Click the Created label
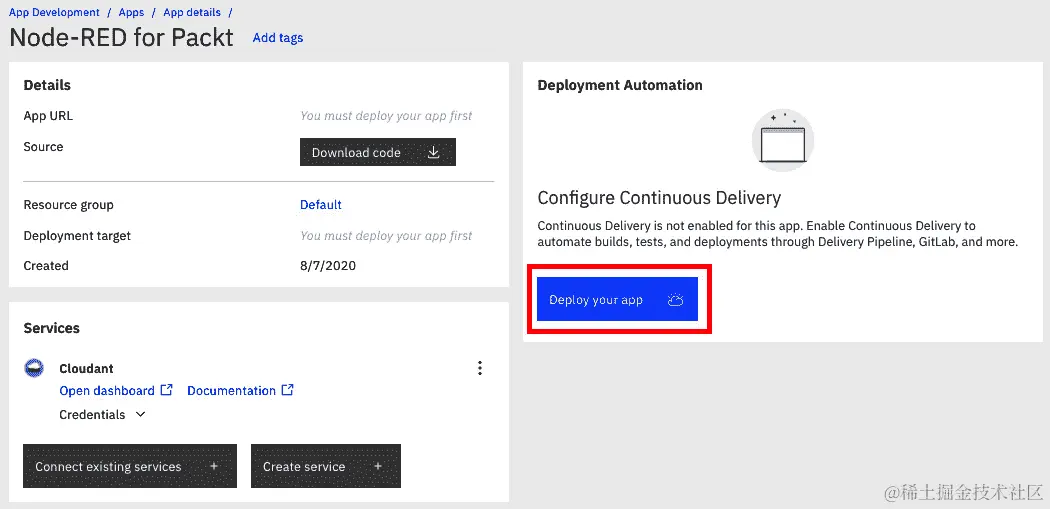The image size is (1050, 509). (x=46, y=266)
